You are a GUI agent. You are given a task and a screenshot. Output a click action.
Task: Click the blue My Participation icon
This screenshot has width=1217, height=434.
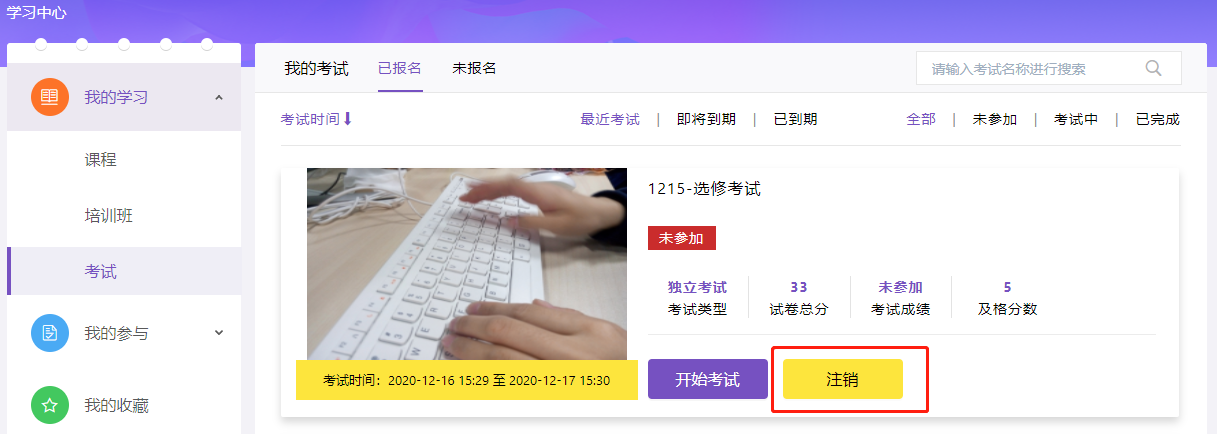(x=50, y=333)
